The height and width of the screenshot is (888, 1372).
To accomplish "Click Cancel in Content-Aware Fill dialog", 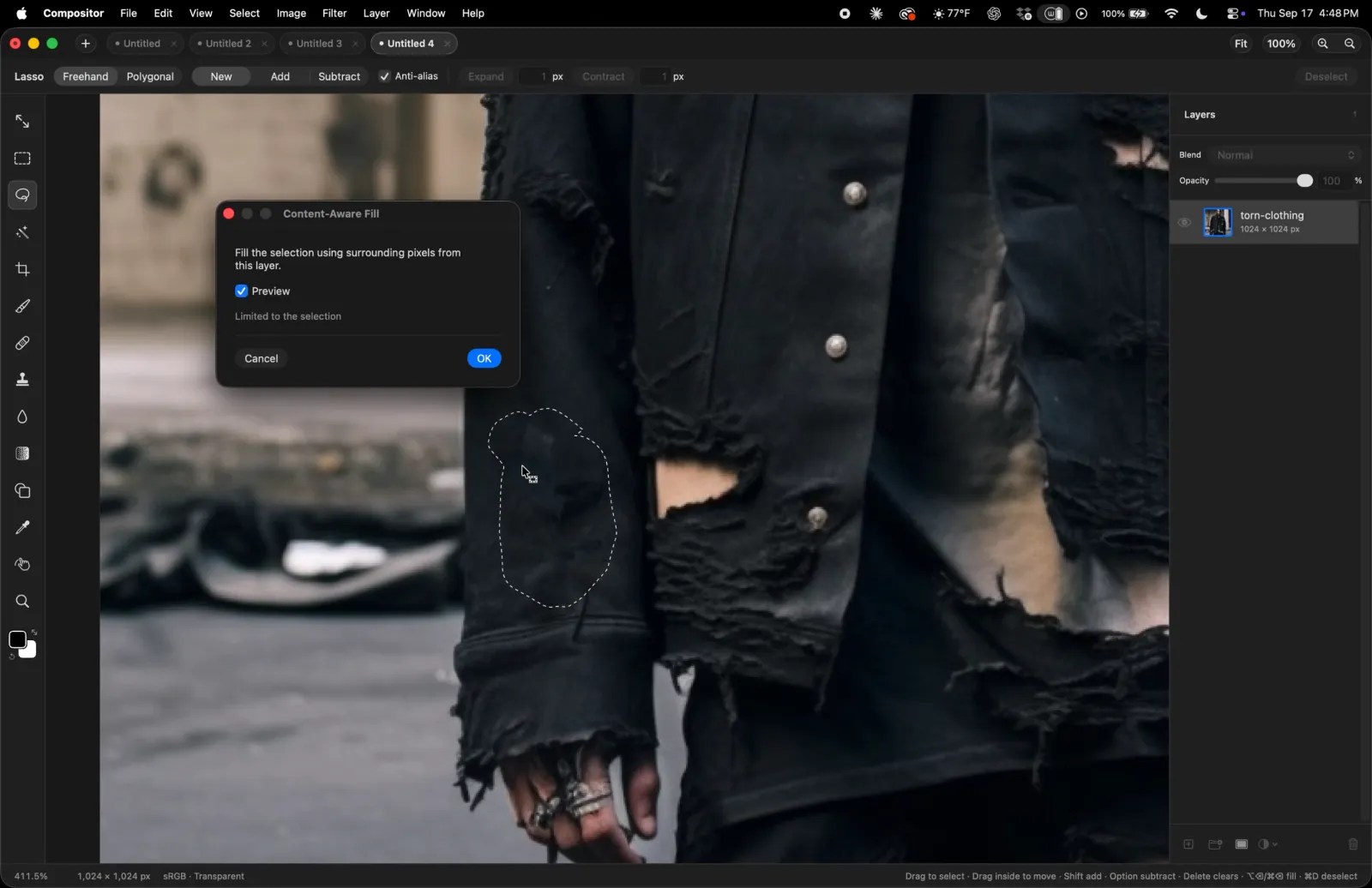I will tap(262, 358).
